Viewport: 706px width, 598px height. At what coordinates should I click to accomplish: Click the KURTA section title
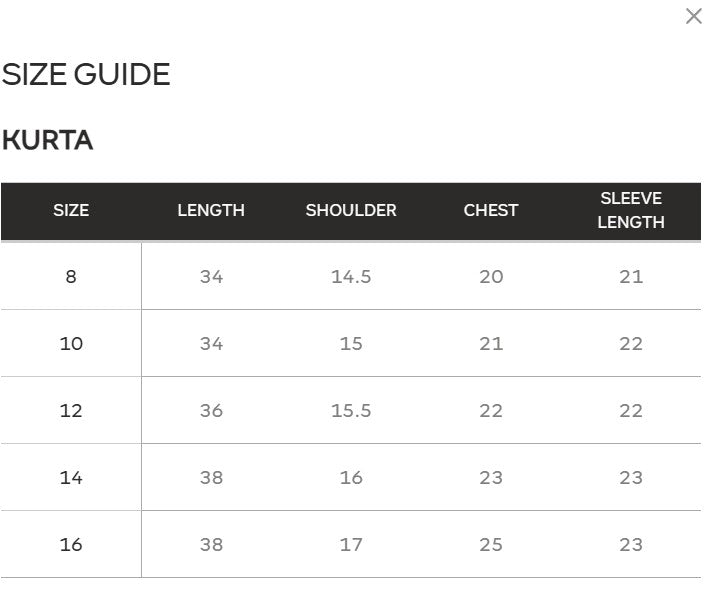[x=48, y=141]
